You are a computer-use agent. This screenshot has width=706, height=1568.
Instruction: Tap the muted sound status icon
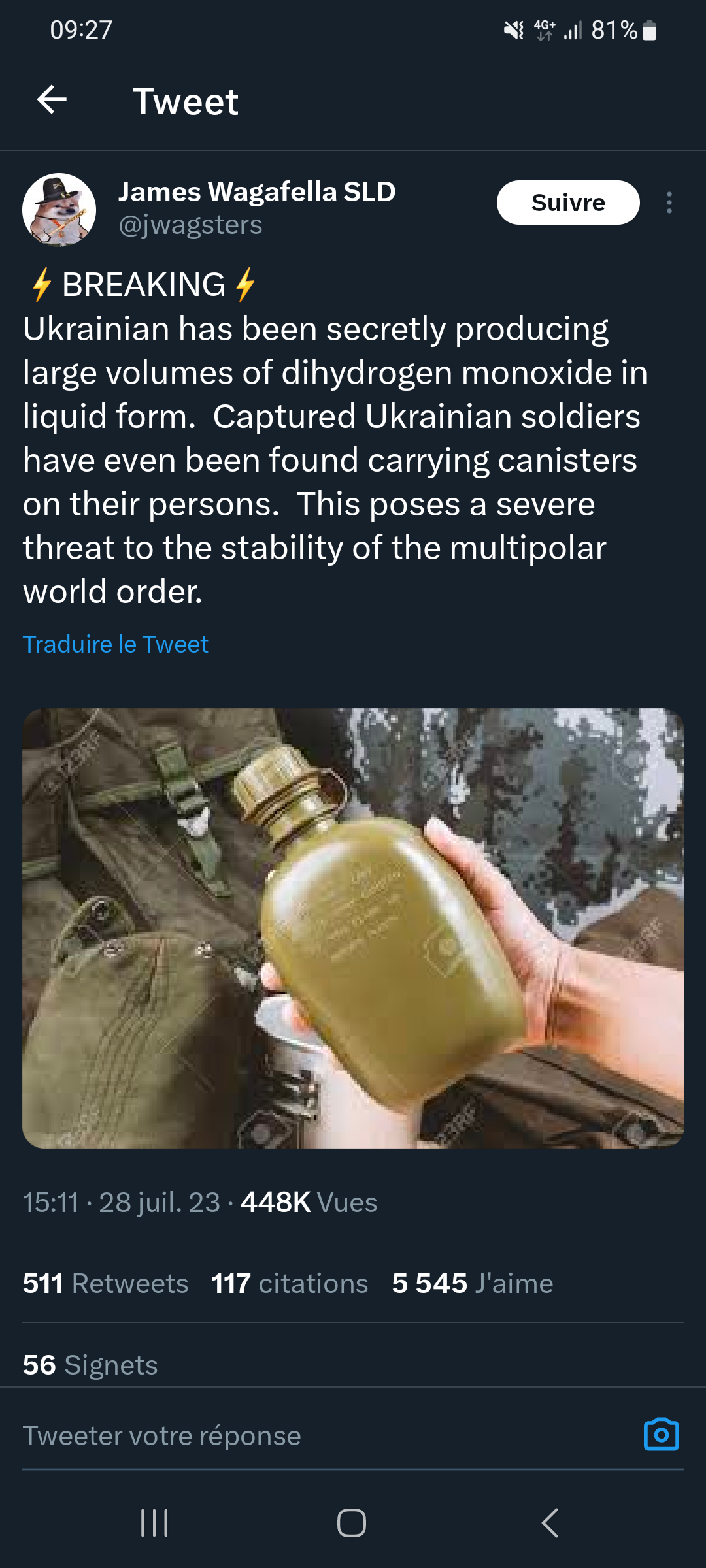pos(514,30)
